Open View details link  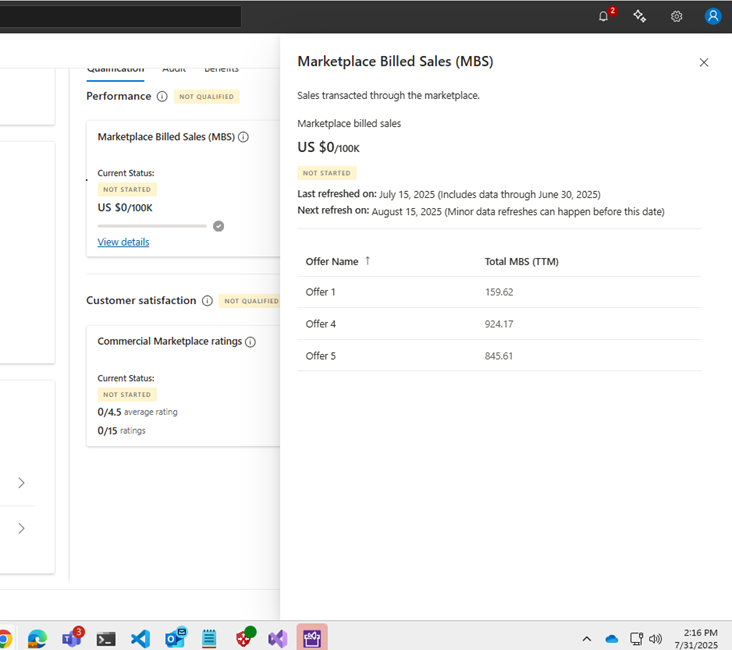(x=123, y=242)
